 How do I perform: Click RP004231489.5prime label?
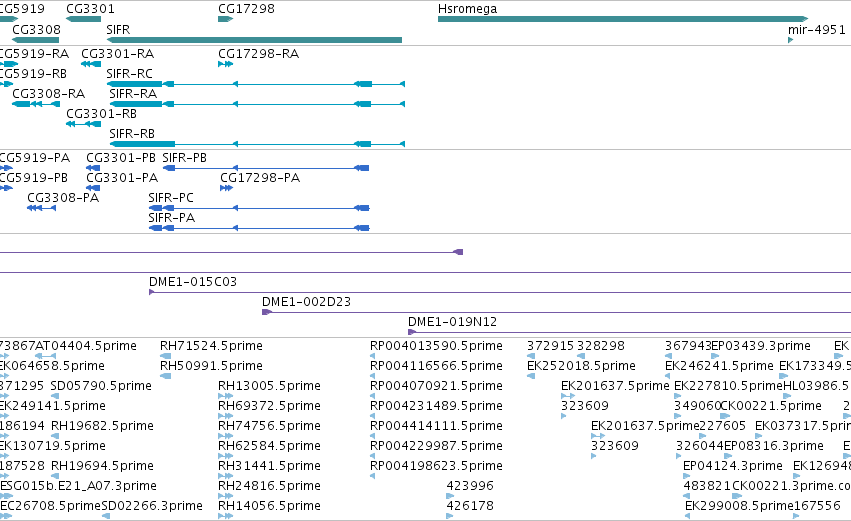[x=436, y=406]
